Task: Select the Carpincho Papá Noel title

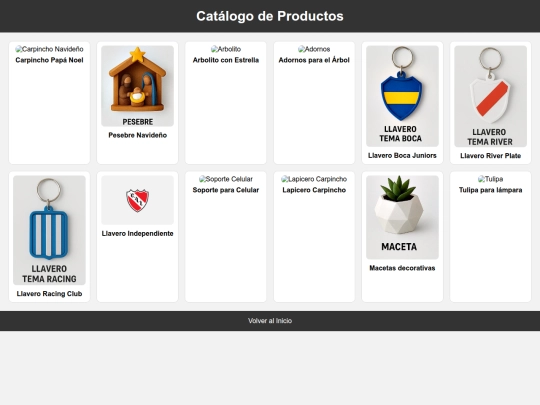Action: click(49, 60)
